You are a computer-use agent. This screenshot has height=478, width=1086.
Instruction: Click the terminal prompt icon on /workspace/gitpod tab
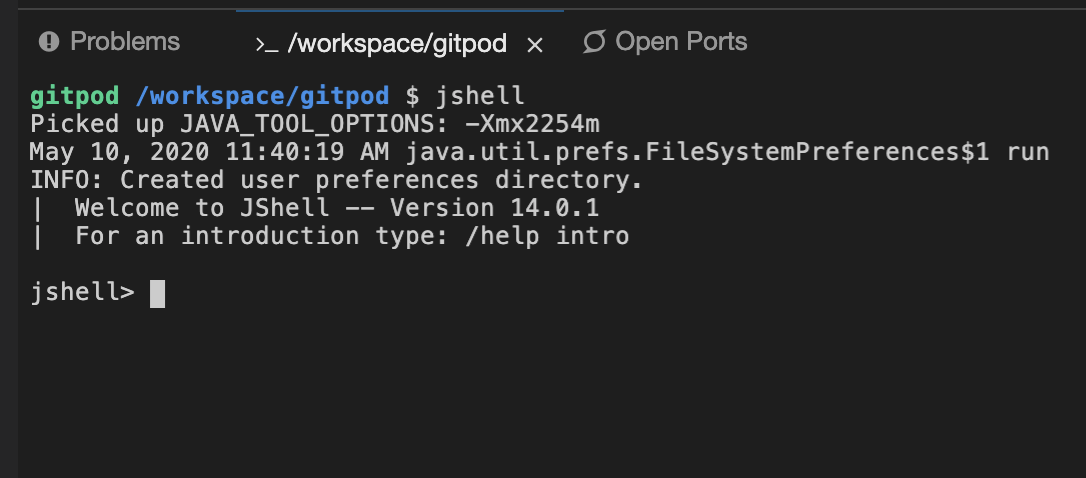(267, 45)
